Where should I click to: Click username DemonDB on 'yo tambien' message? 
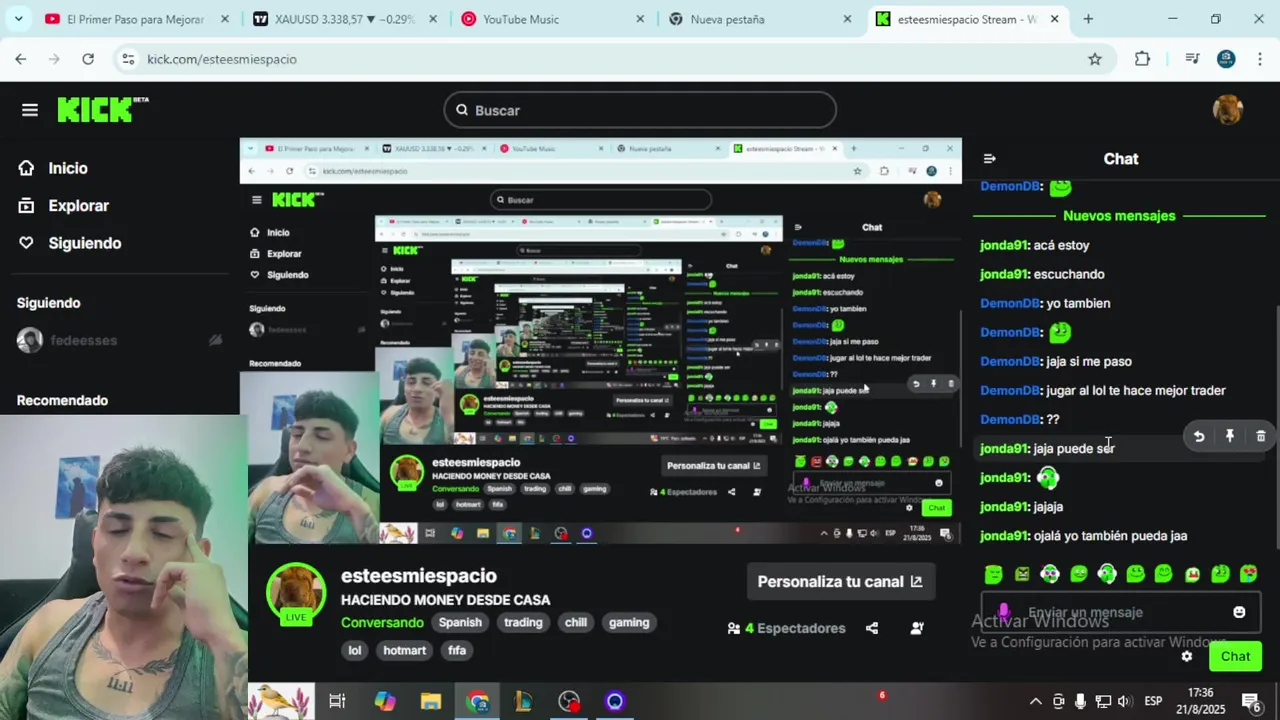tap(1011, 303)
